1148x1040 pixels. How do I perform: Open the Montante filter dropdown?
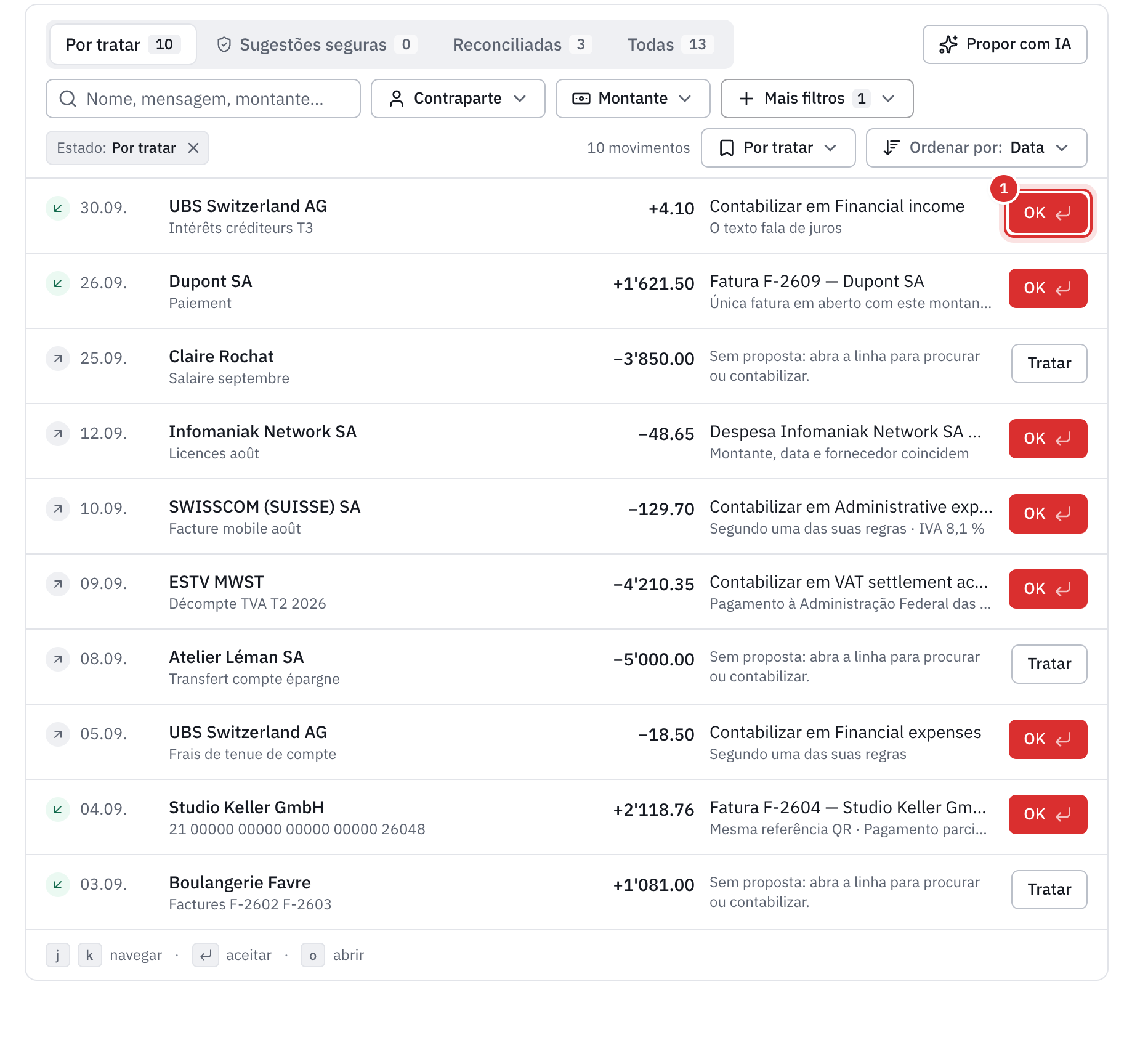point(633,99)
